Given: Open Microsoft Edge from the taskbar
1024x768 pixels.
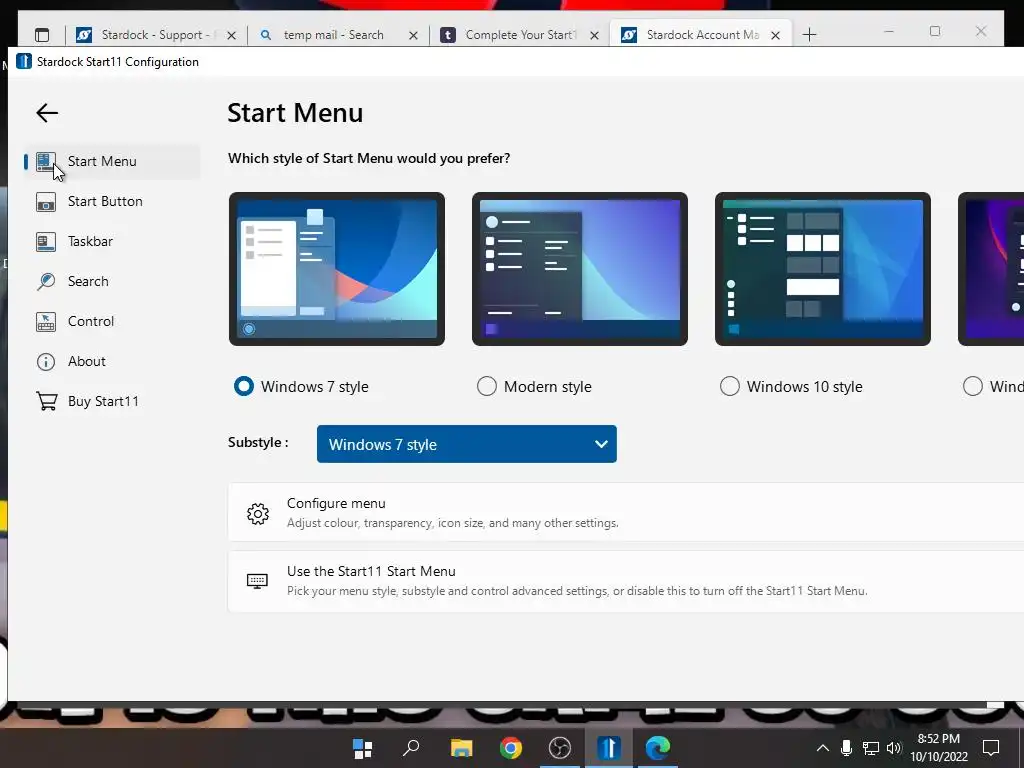Looking at the screenshot, I should click(658, 748).
